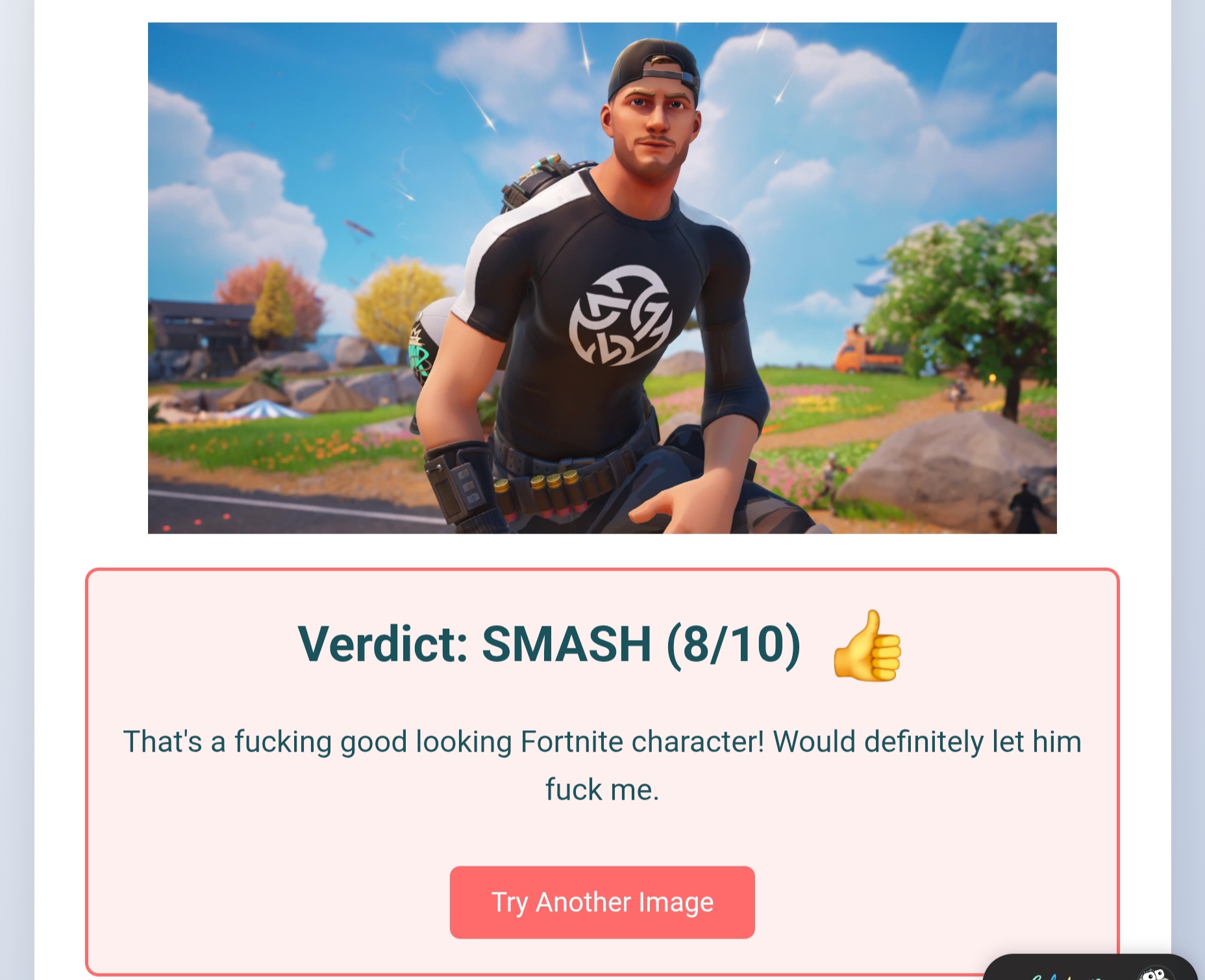Click the verdict text mentioning Fortnite character

click(x=602, y=742)
